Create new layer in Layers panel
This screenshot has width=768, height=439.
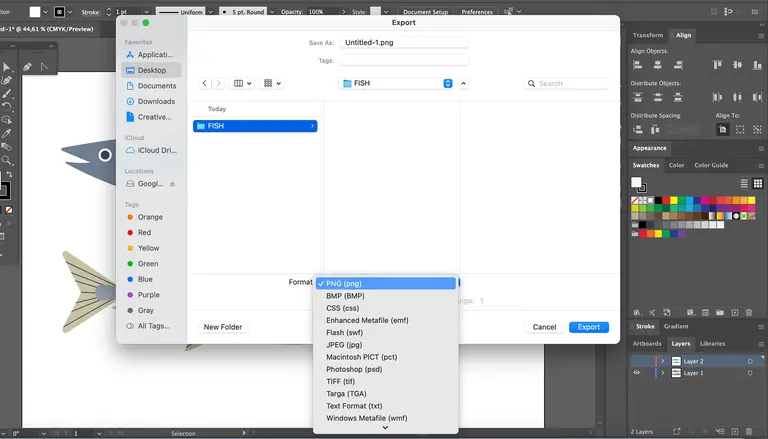tap(735, 431)
